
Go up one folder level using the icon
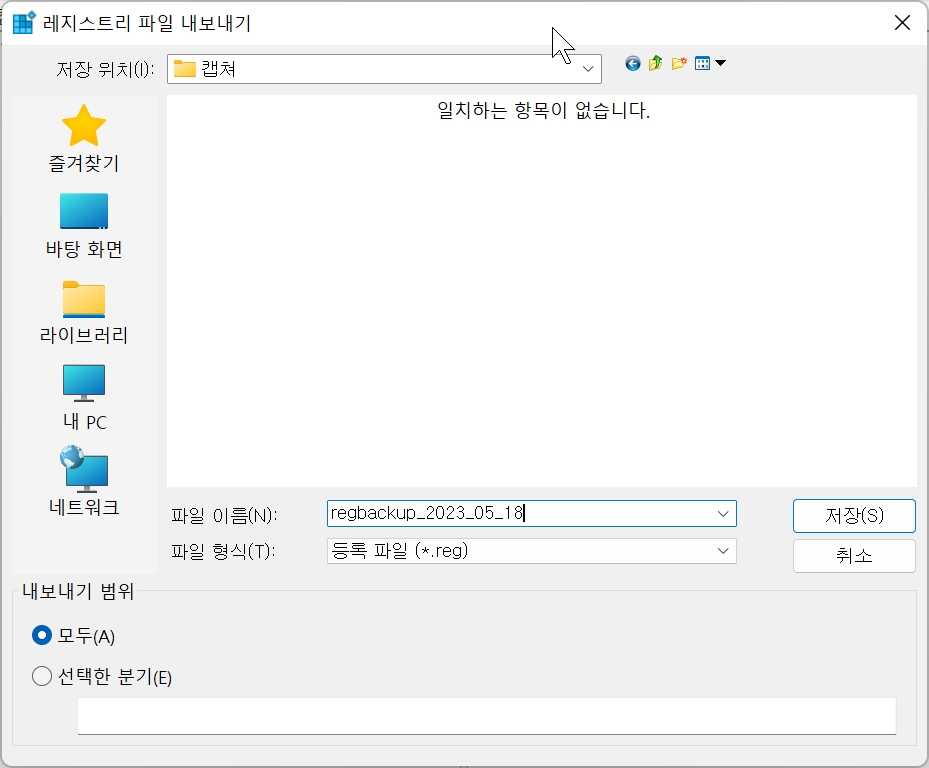point(655,63)
